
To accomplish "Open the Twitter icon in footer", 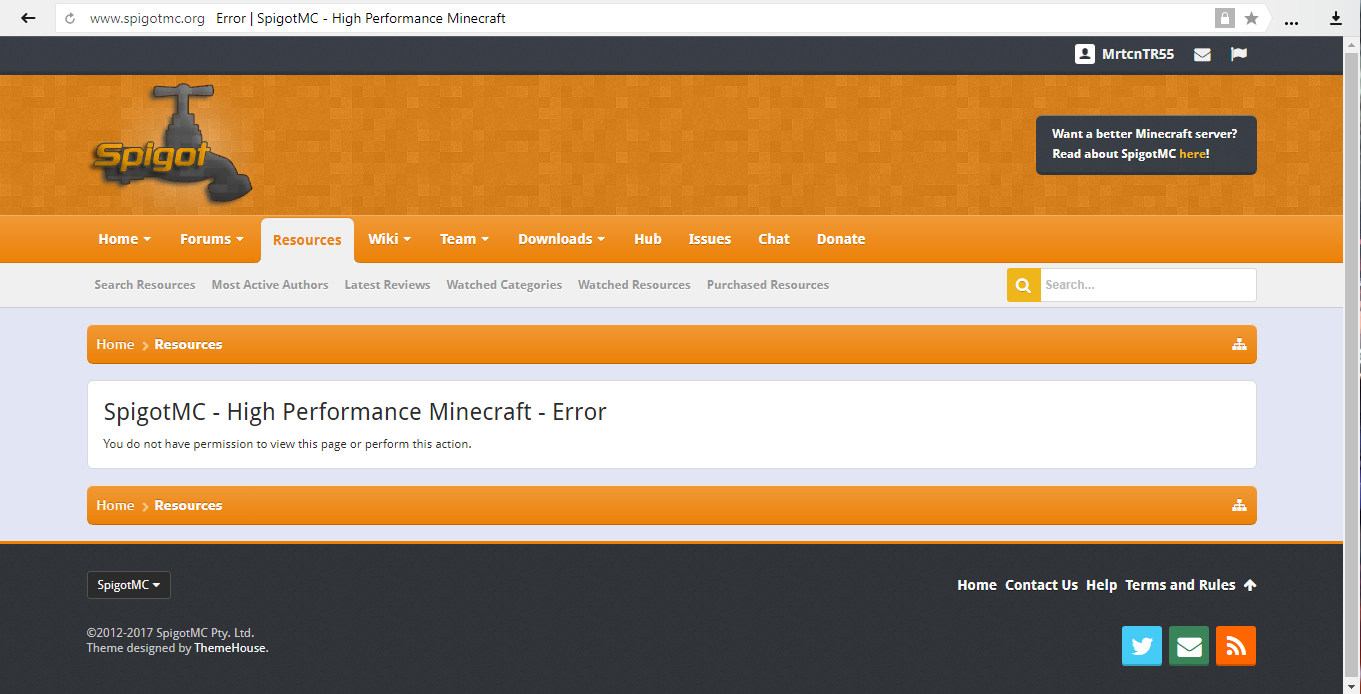I will 1142,646.
